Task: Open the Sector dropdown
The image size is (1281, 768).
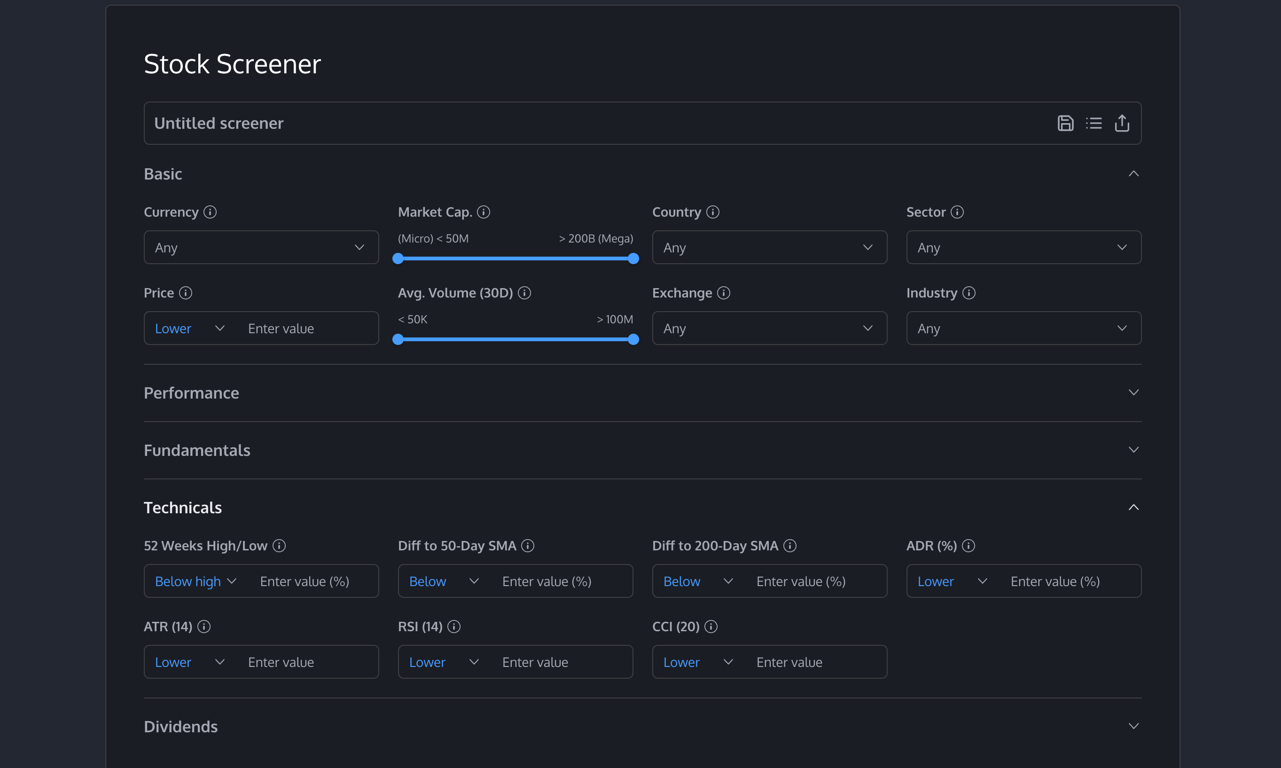Action: pos(1023,247)
